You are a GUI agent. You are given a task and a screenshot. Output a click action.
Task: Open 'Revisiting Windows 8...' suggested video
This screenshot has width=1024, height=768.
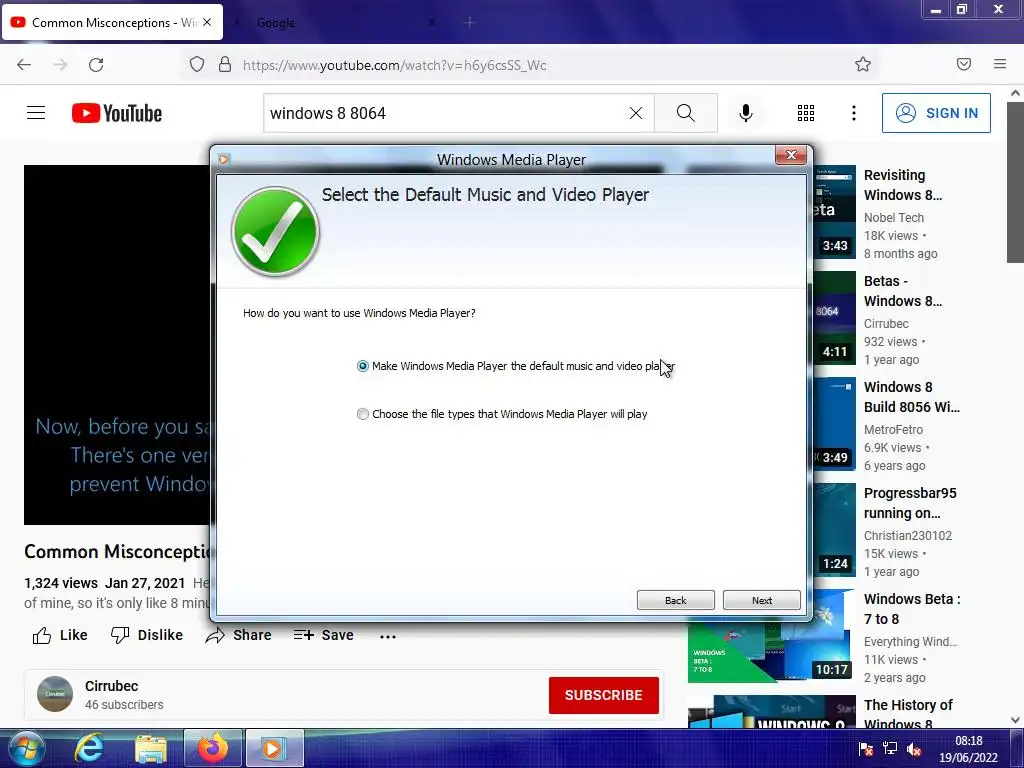[x=903, y=185]
